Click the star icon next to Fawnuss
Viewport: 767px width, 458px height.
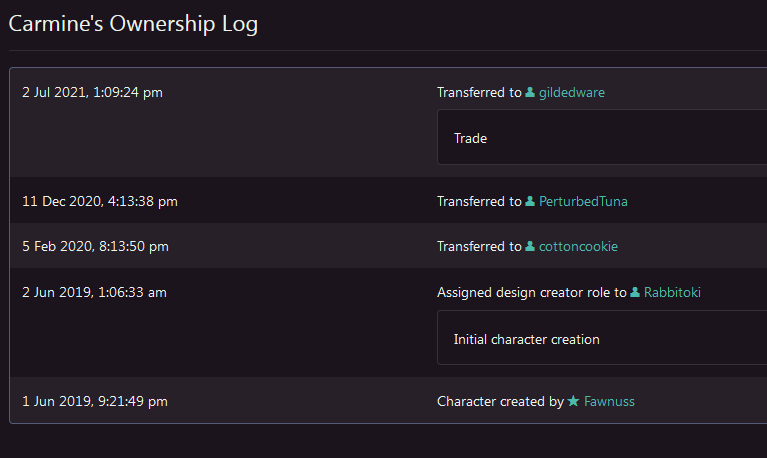(x=573, y=402)
